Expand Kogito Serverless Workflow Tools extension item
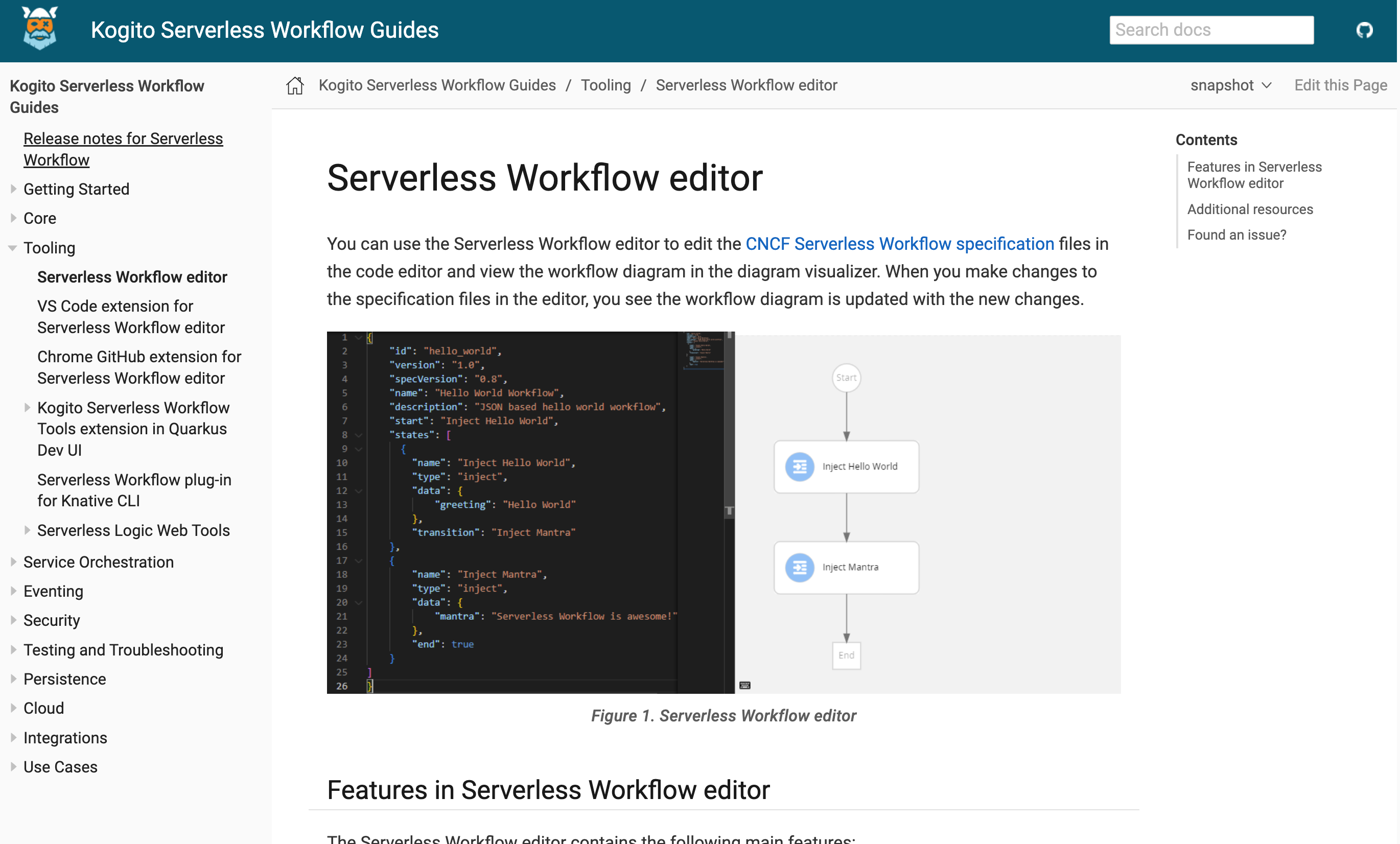The image size is (1400, 844). 27,407
